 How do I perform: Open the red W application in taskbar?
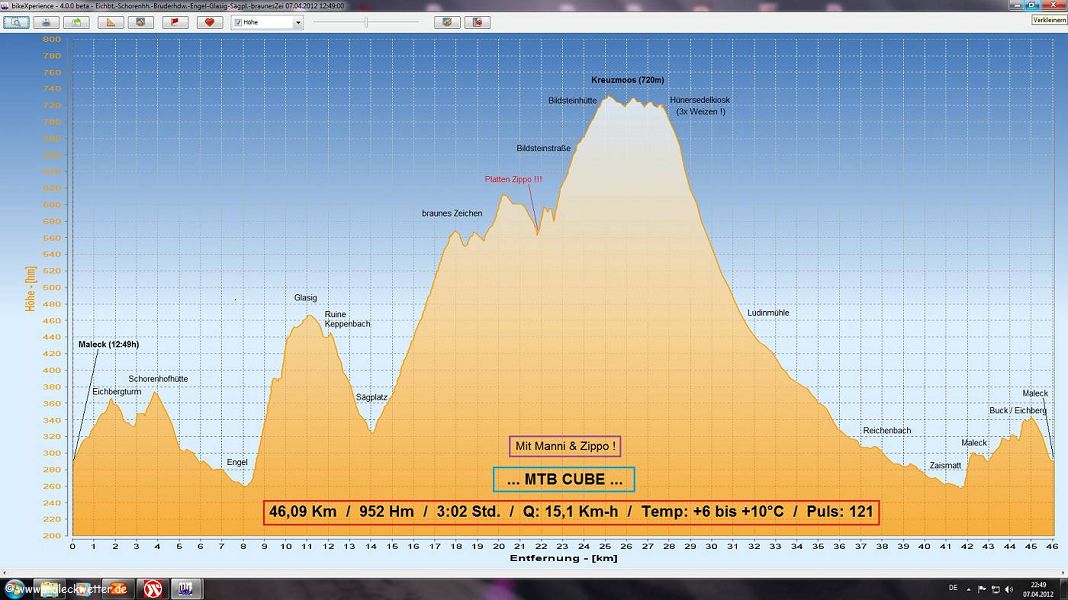(153, 587)
